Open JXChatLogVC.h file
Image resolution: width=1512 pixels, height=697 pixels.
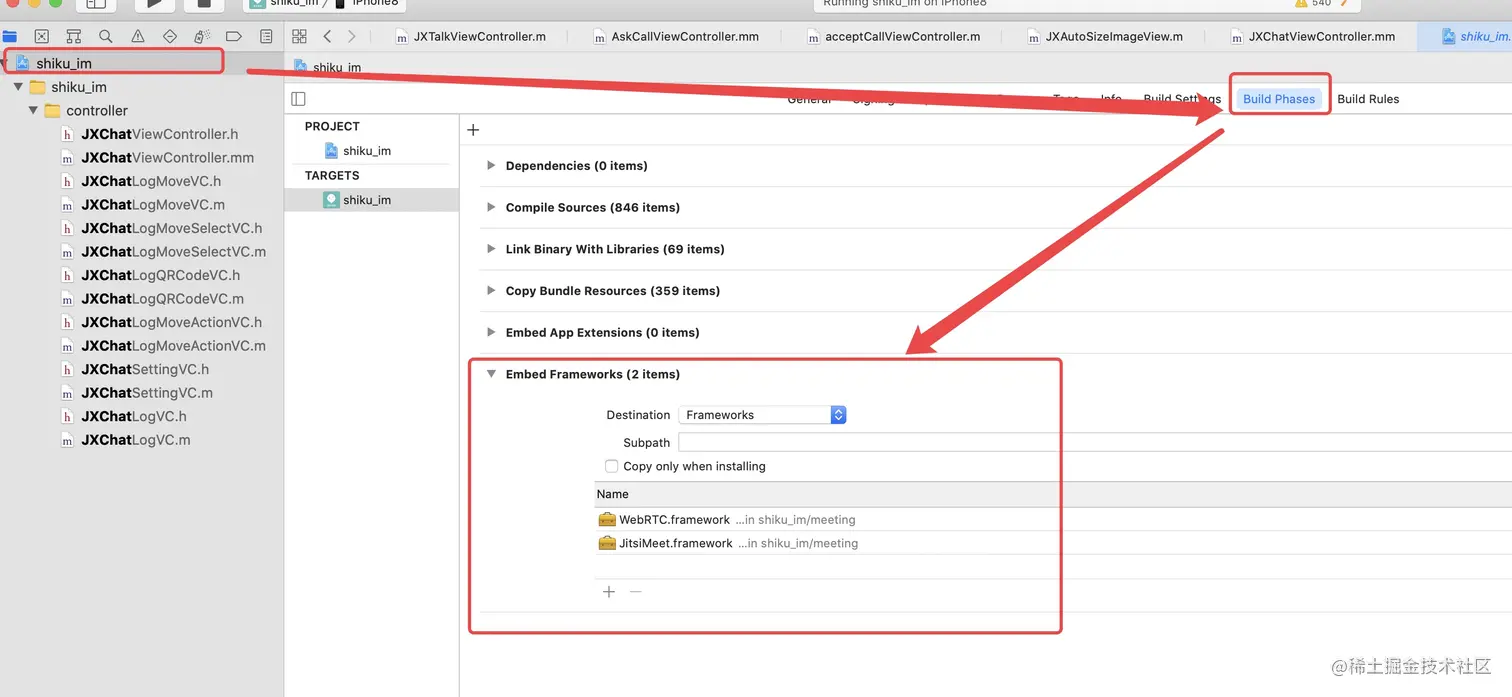(x=134, y=416)
